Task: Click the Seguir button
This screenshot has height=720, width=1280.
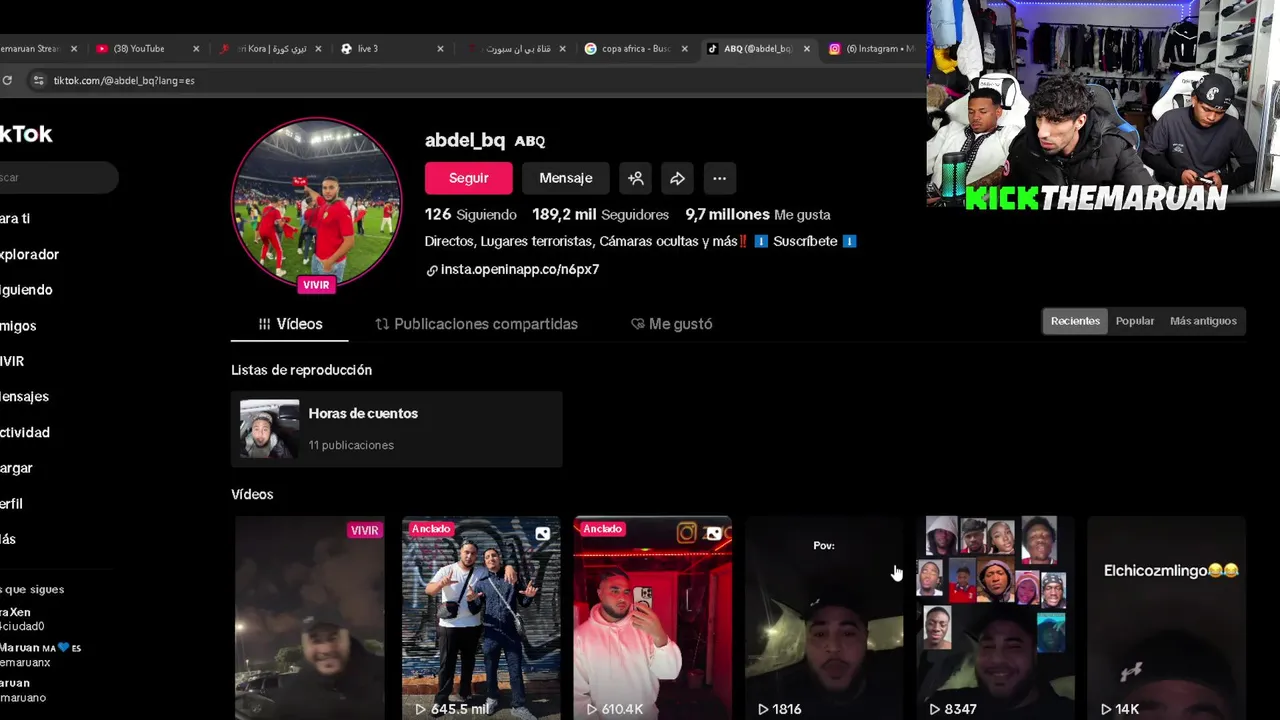Action: pyautogui.click(x=469, y=178)
